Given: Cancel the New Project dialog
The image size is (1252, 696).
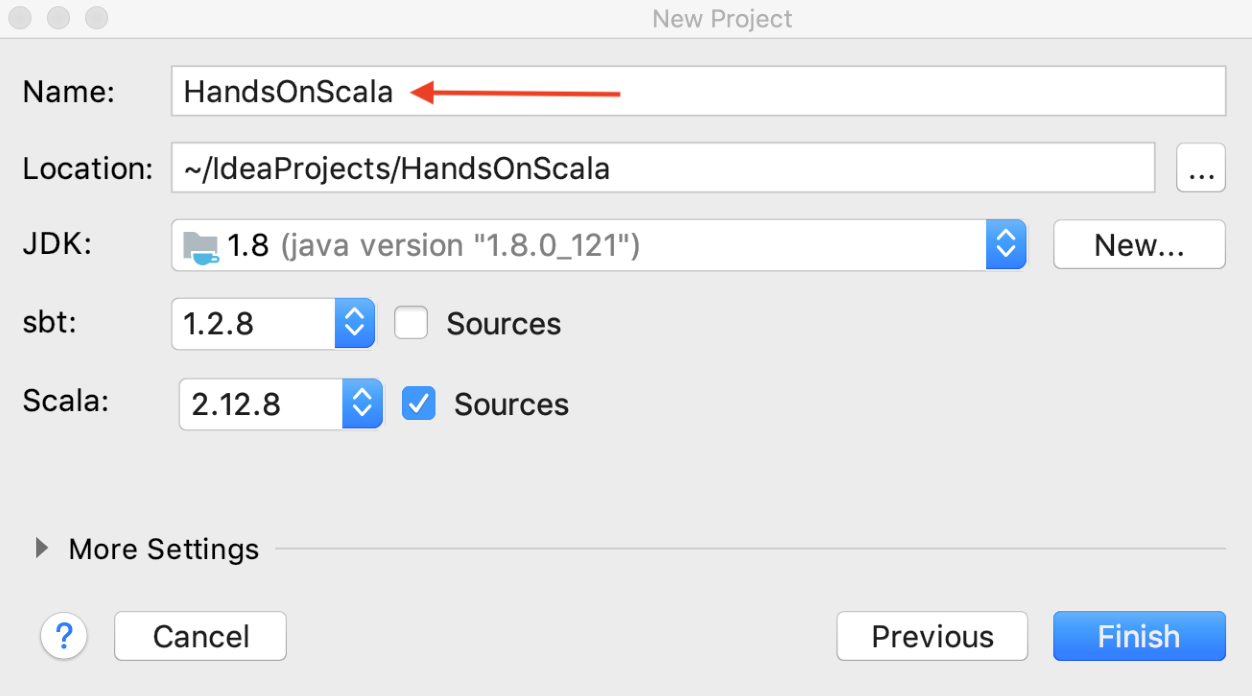Looking at the screenshot, I should [200, 636].
